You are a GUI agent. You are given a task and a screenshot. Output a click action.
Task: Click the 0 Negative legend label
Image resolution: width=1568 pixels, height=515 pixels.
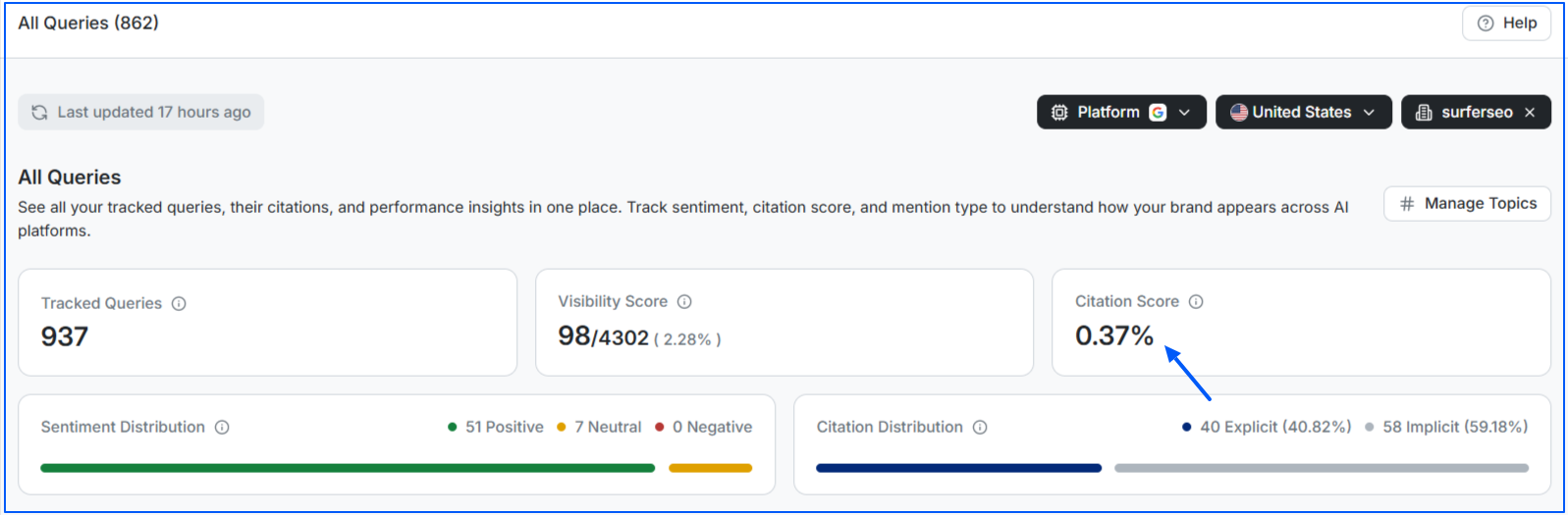713,427
